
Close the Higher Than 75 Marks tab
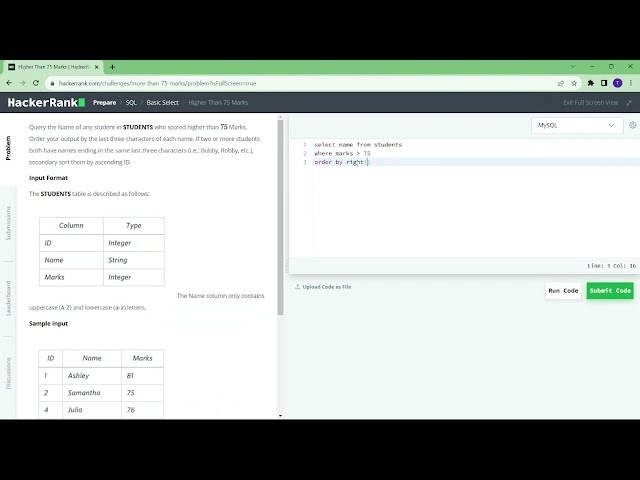[x=97, y=67]
